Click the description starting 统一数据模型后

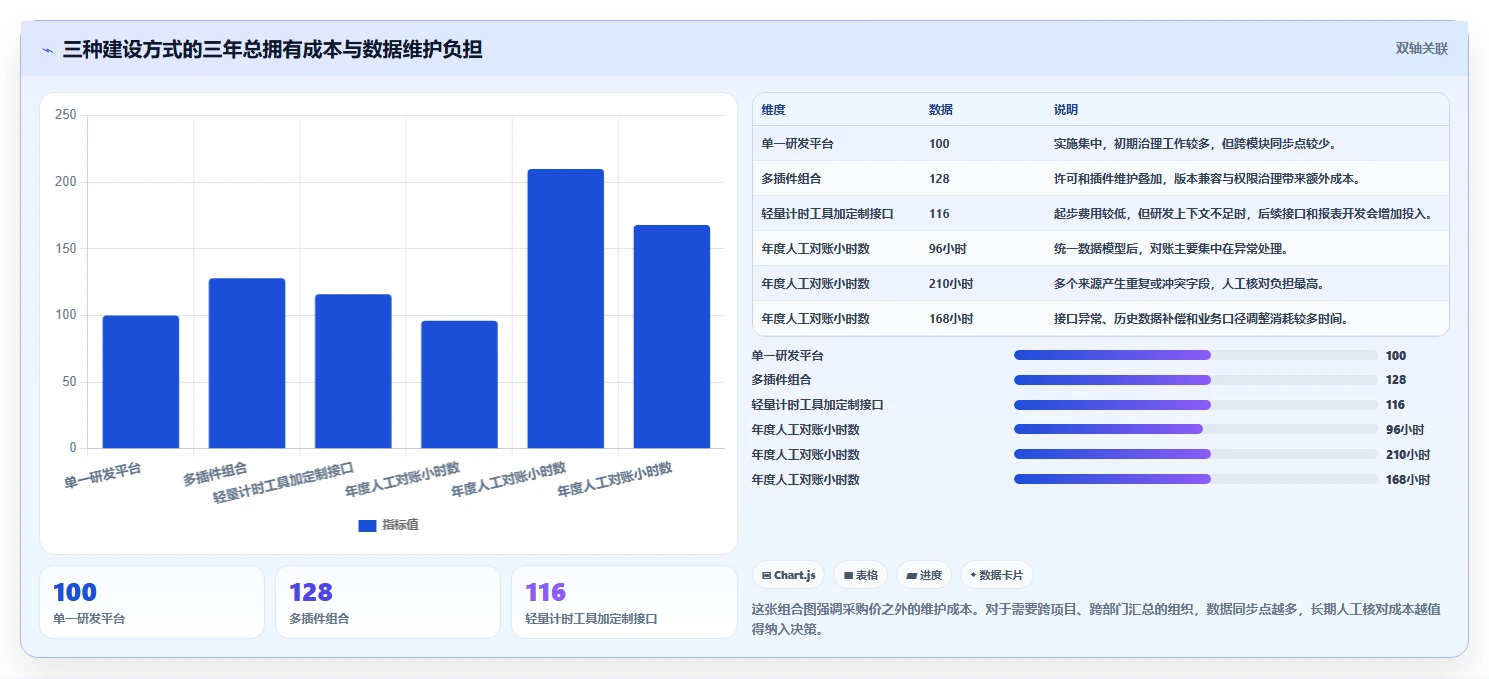click(1171, 249)
